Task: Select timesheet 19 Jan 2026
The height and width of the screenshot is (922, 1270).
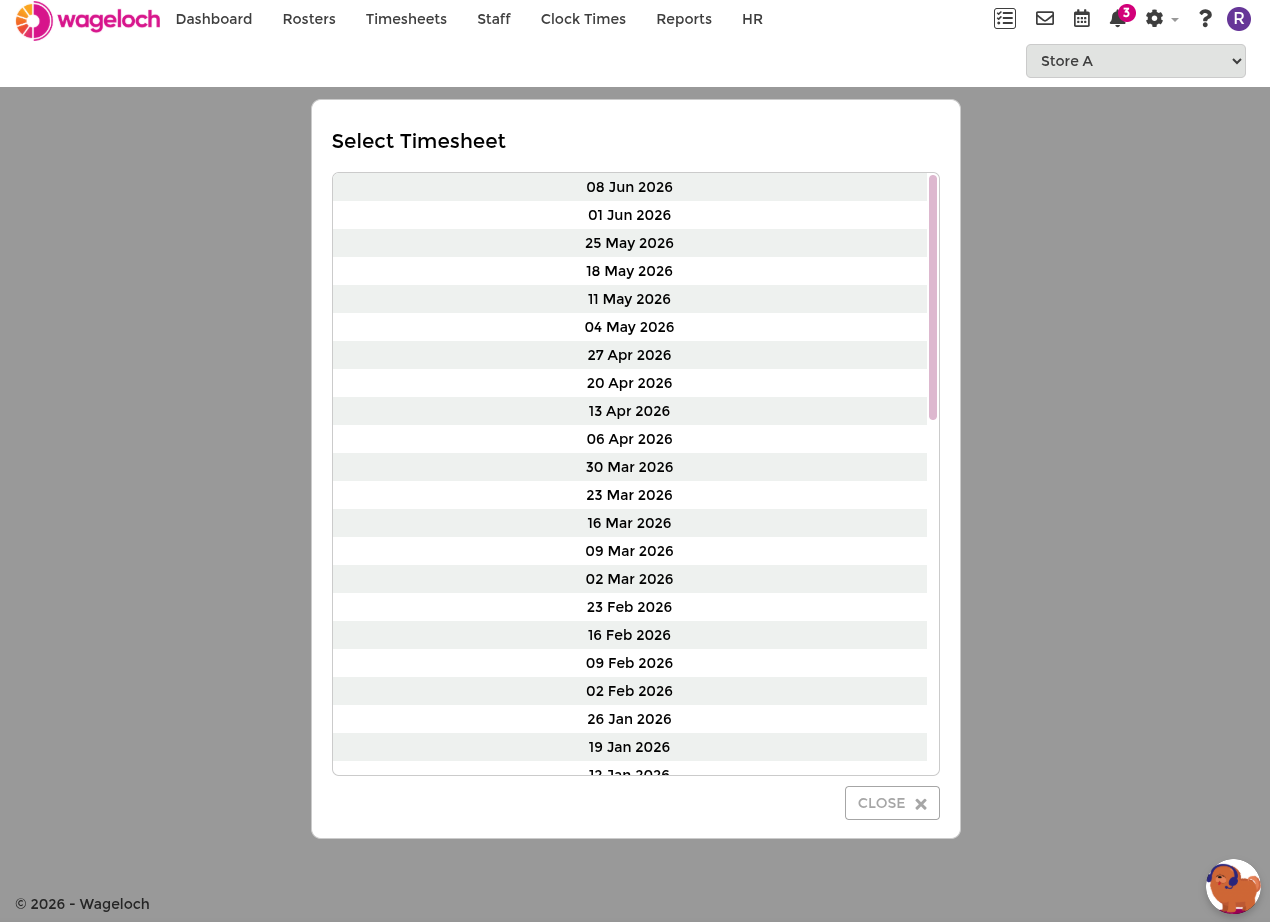Action: pyautogui.click(x=630, y=747)
